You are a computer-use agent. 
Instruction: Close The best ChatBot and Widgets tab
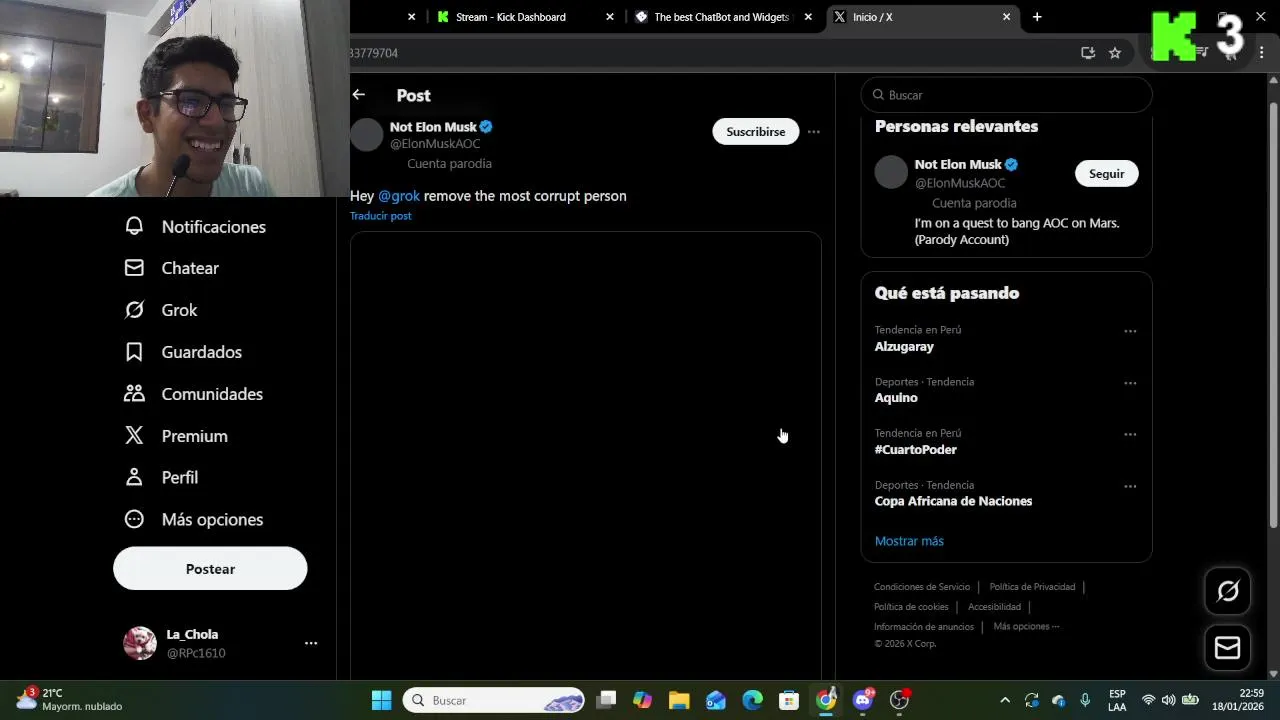[808, 17]
